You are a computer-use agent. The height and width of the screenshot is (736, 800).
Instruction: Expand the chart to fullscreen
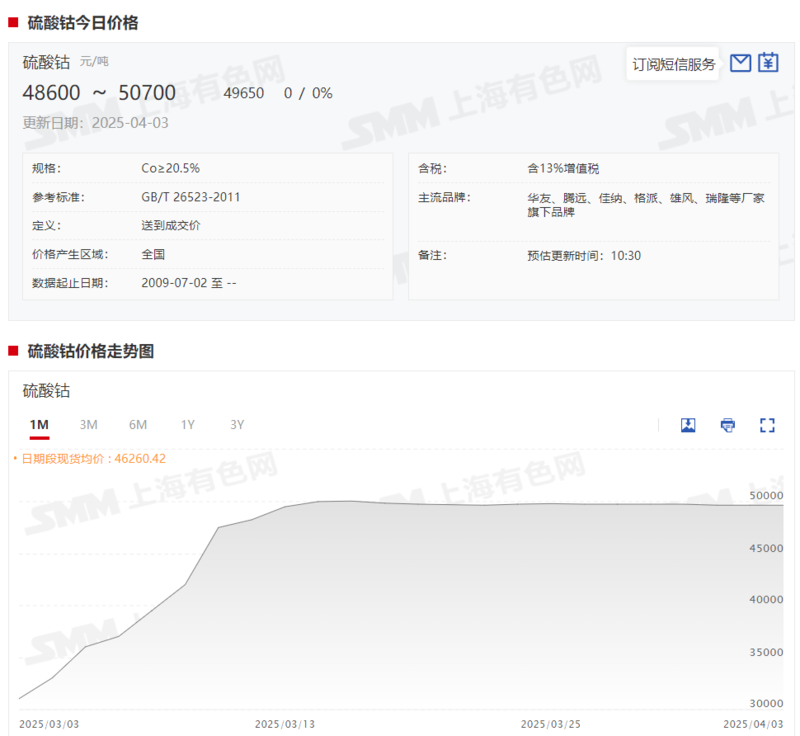pyautogui.click(x=767, y=425)
